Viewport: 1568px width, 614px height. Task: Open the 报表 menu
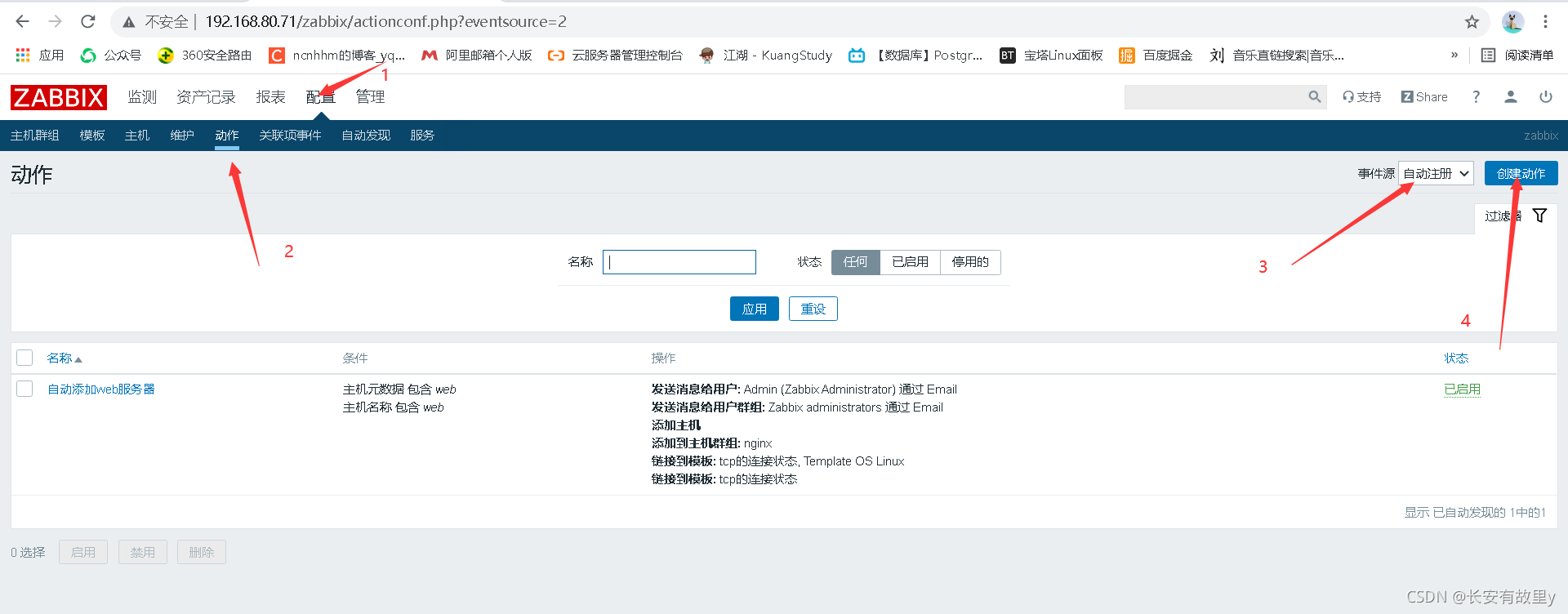click(270, 97)
